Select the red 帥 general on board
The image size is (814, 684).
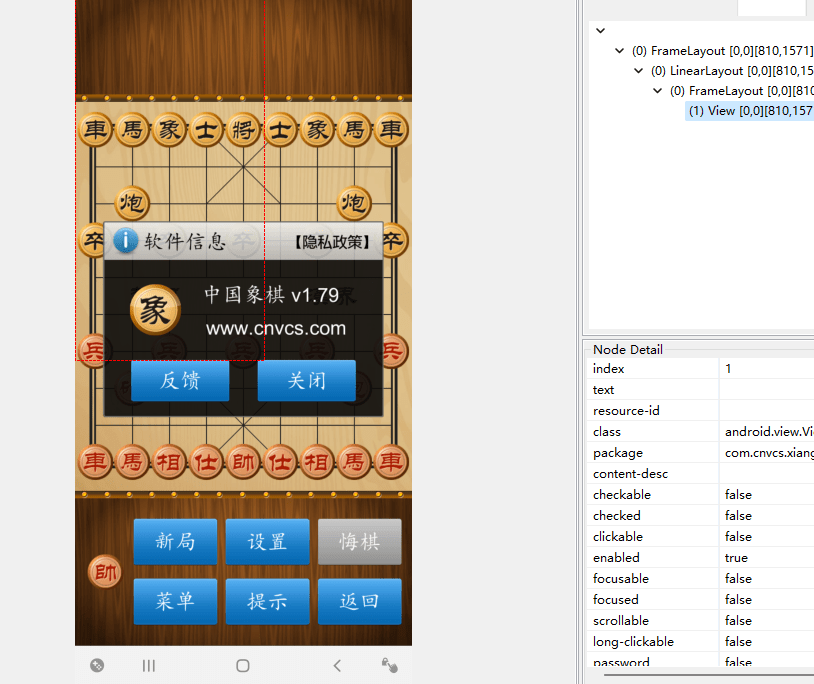pyautogui.click(x=243, y=462)
